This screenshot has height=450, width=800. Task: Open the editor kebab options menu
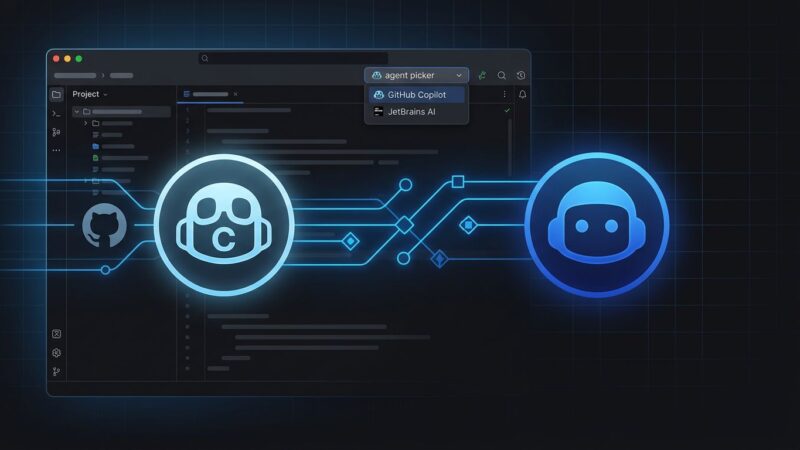tap(505, 94)
